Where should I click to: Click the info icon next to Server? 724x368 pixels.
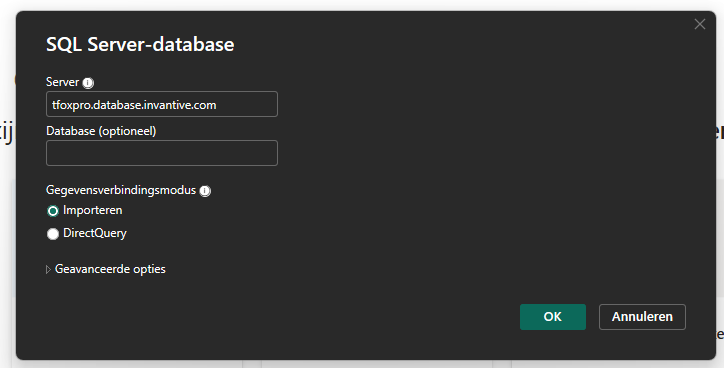pos(88,83)
